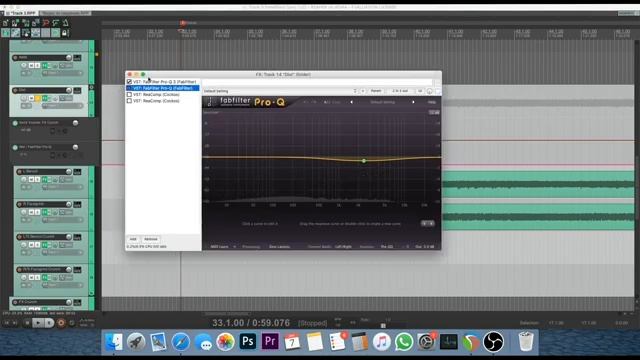Select the previous Pro-Q preset arrow
The image size is (640, 360).
tap(351, 102)
